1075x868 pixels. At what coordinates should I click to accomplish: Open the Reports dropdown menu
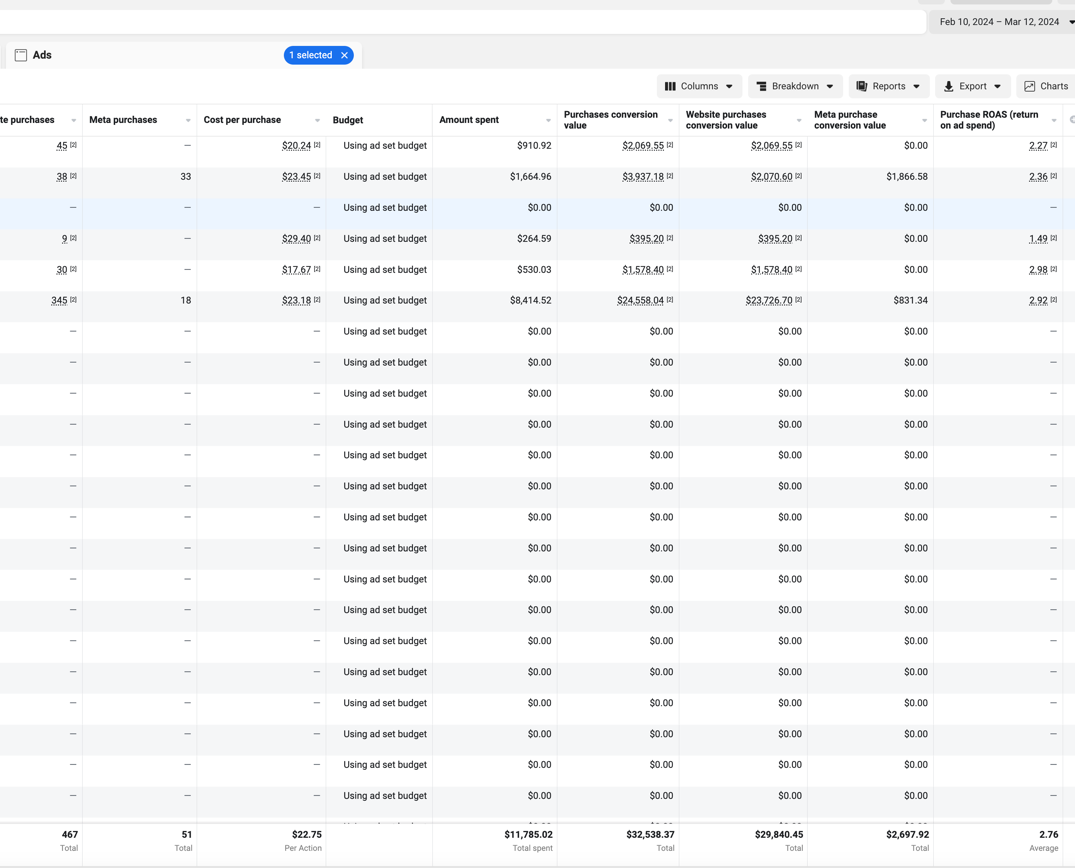889,86
